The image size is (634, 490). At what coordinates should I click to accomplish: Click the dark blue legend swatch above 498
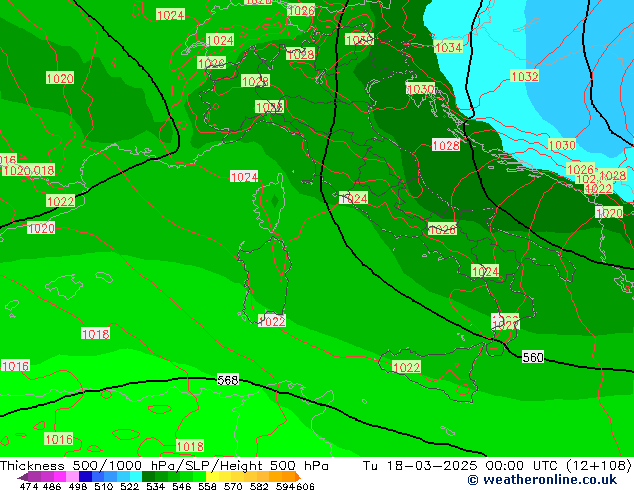coord(85,476)
